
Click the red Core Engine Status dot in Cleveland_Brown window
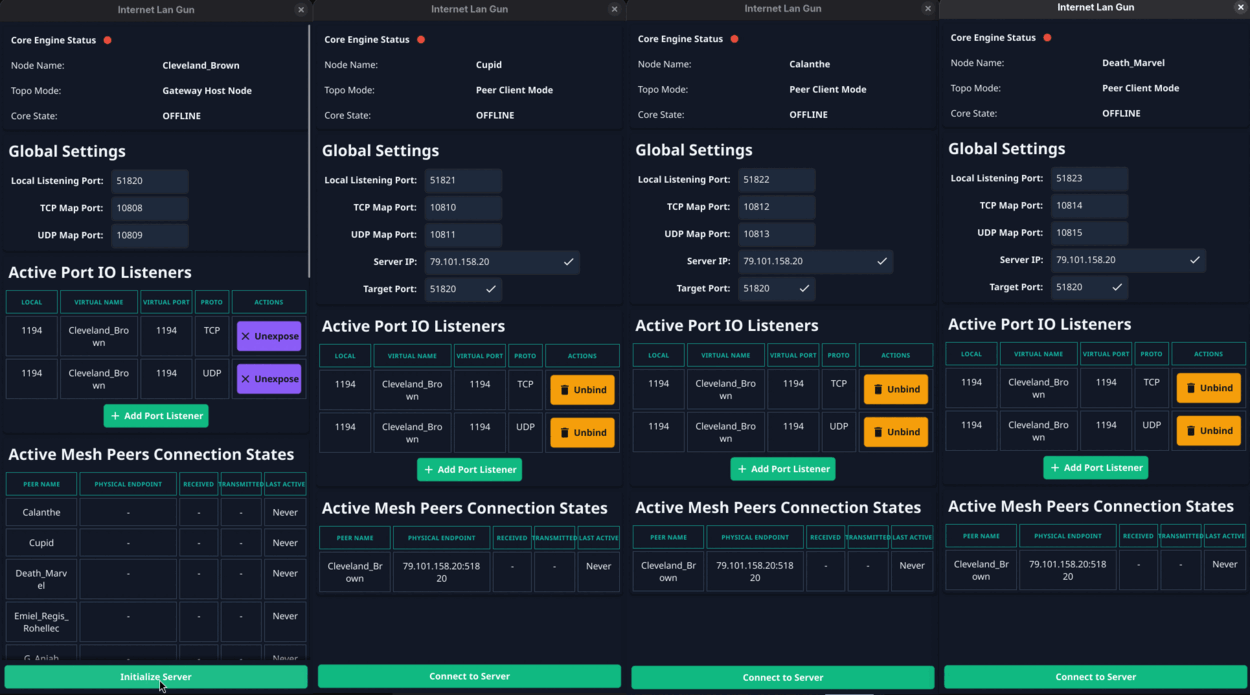point(107,41)
